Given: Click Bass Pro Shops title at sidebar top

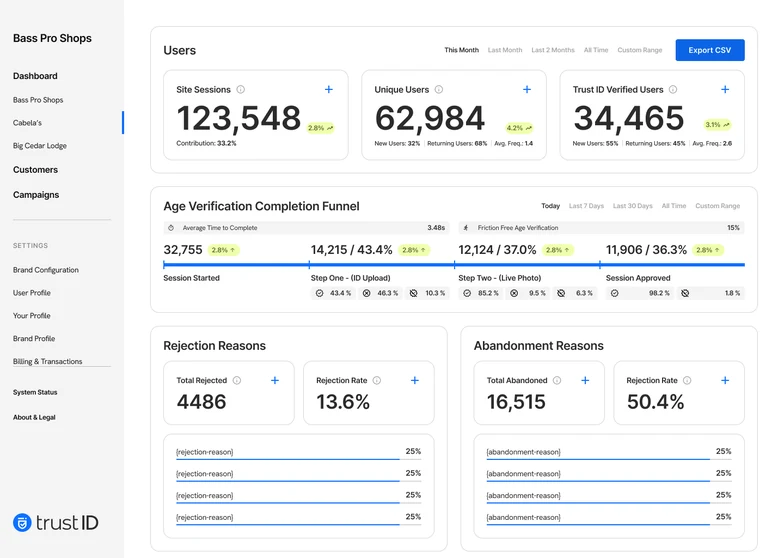Looking at the screenshot, I should click(52, 38).
